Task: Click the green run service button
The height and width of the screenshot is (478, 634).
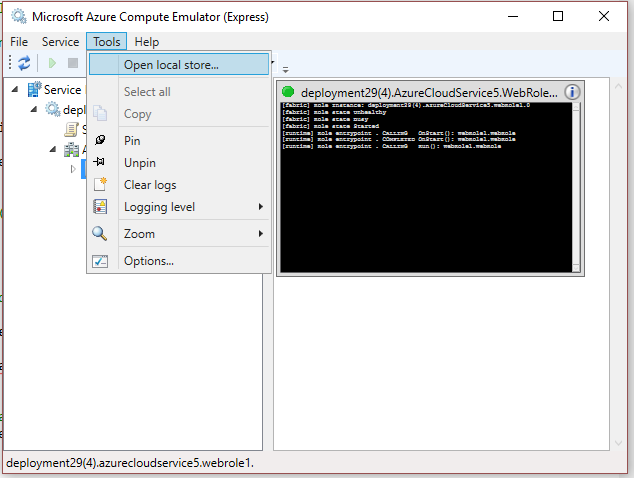Action: pos(52,63)
